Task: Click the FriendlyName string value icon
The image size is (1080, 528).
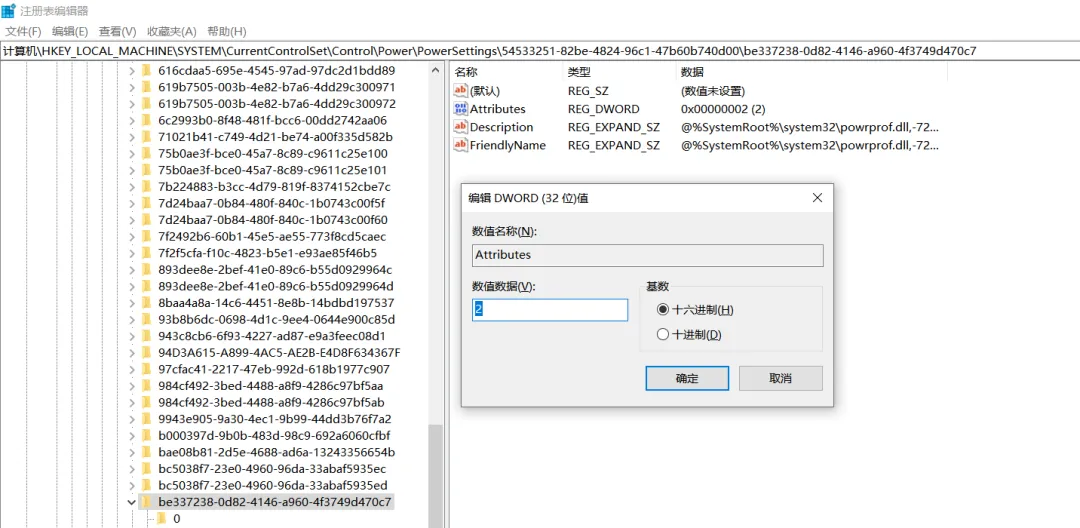Action: pyautogui.click(x=460, y=145)
